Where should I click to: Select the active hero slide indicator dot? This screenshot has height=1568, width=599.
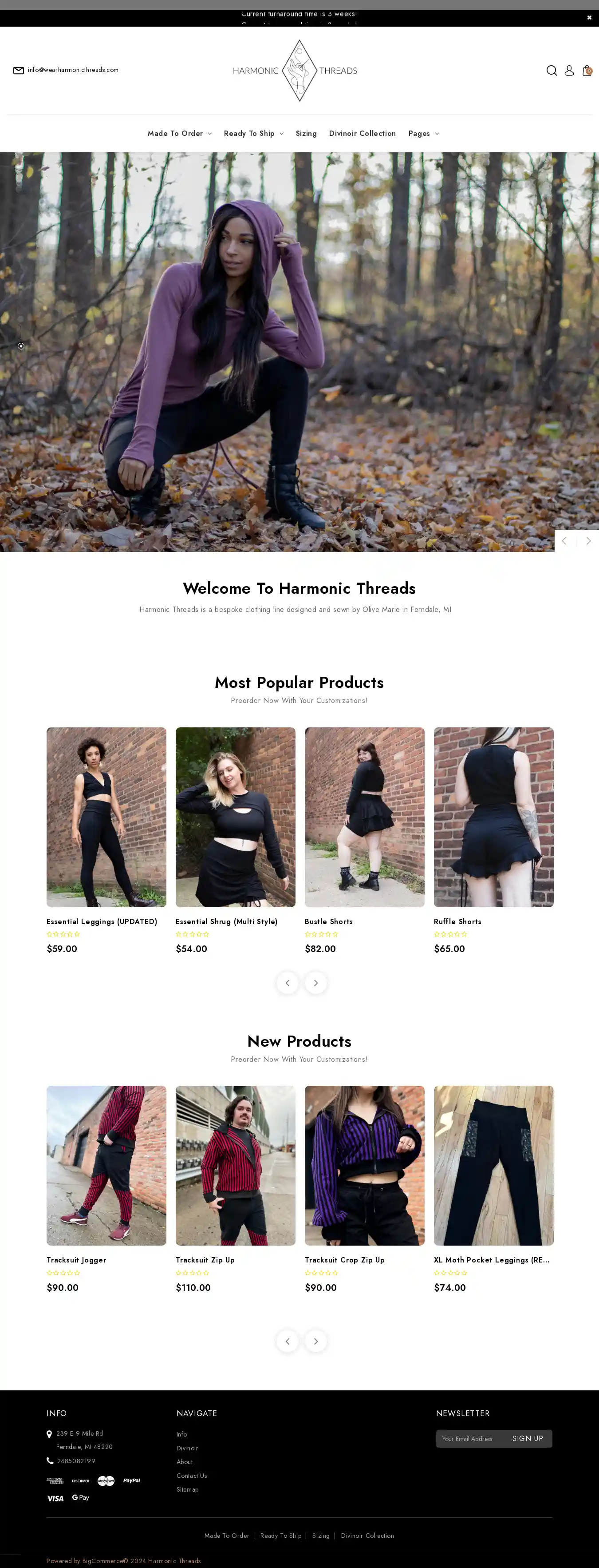[21, 346]
